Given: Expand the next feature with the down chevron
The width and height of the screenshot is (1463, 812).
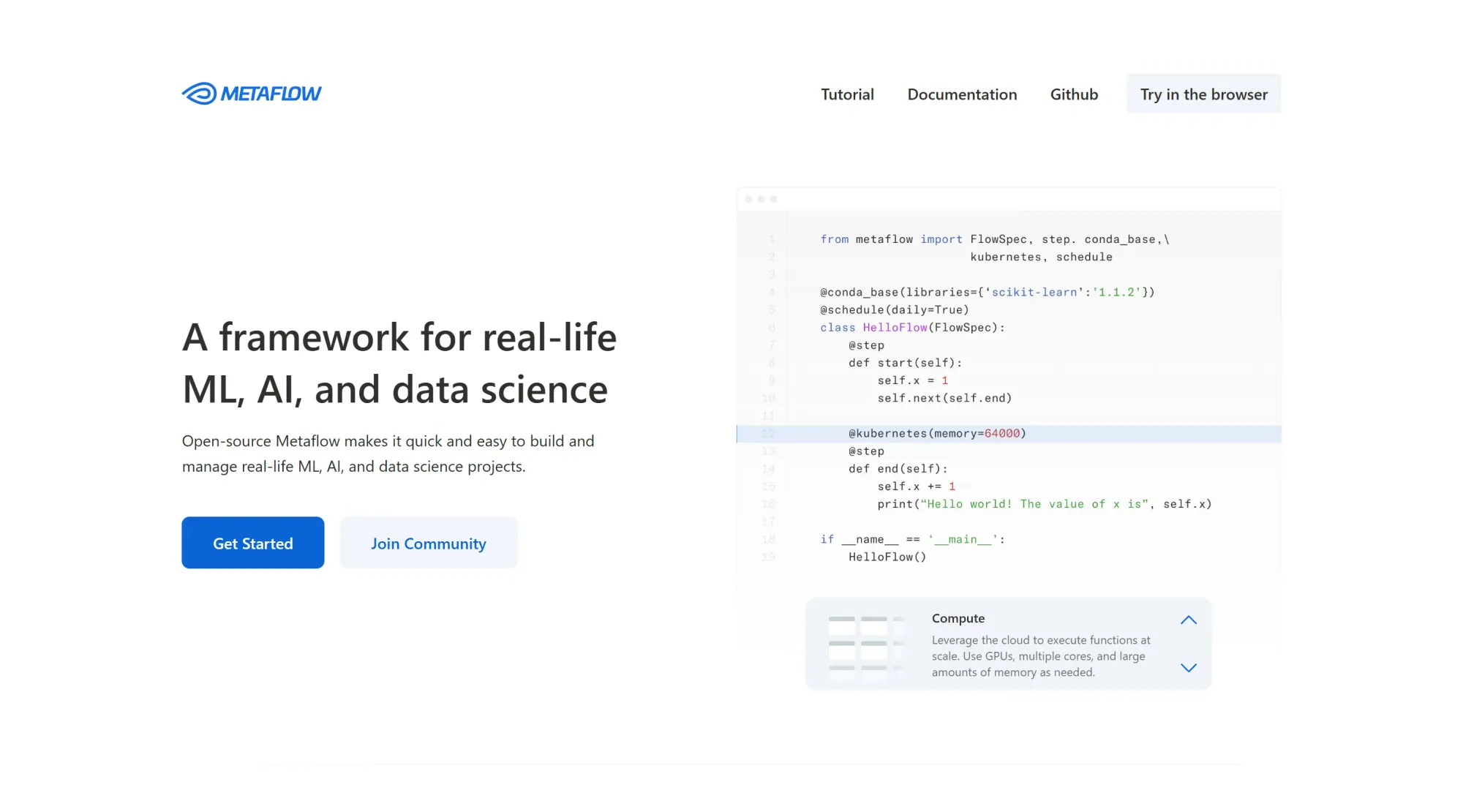Looking at the screenshot, I should (x=1189, y=668).
